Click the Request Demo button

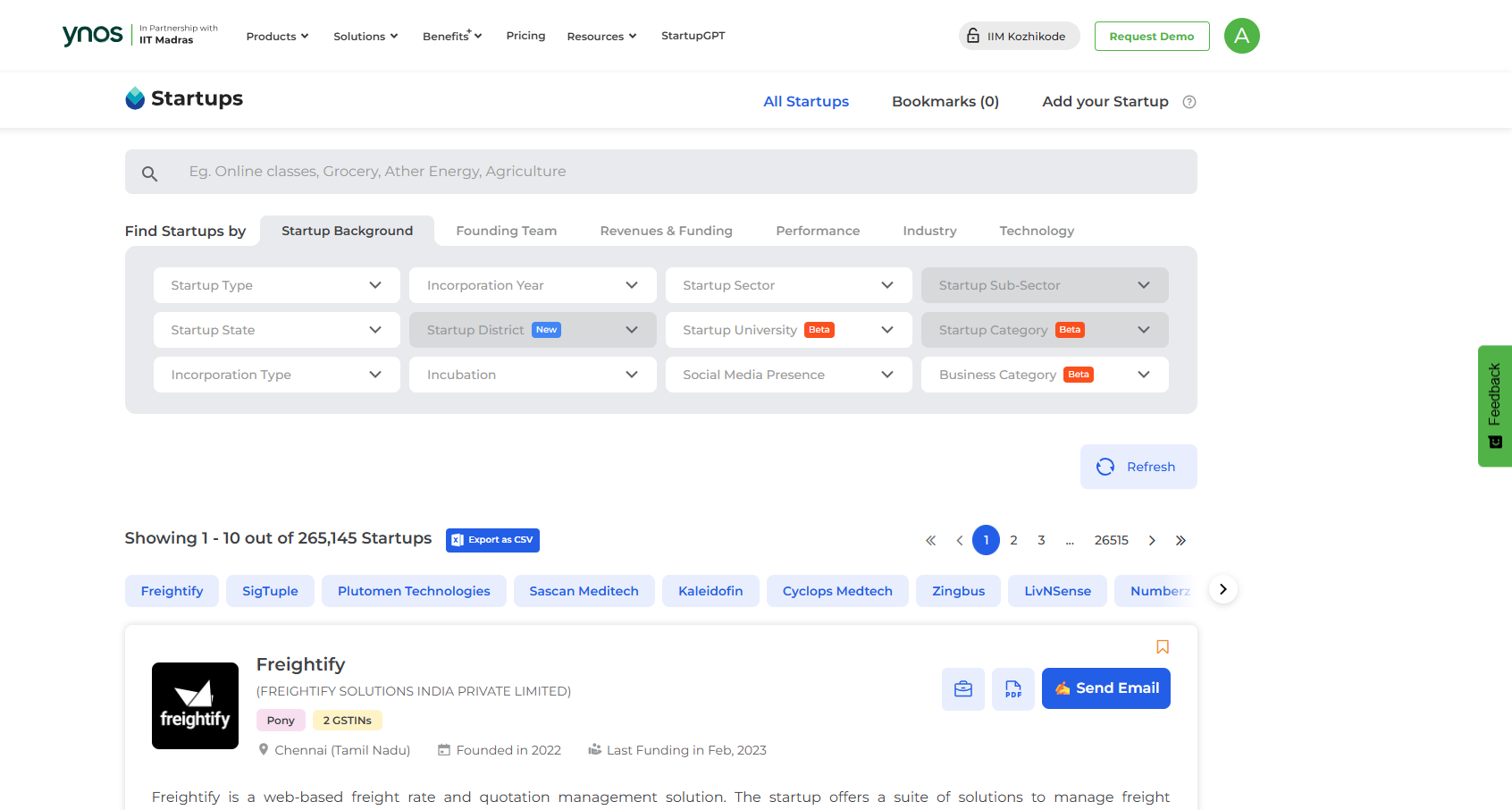coord(1151,37)
